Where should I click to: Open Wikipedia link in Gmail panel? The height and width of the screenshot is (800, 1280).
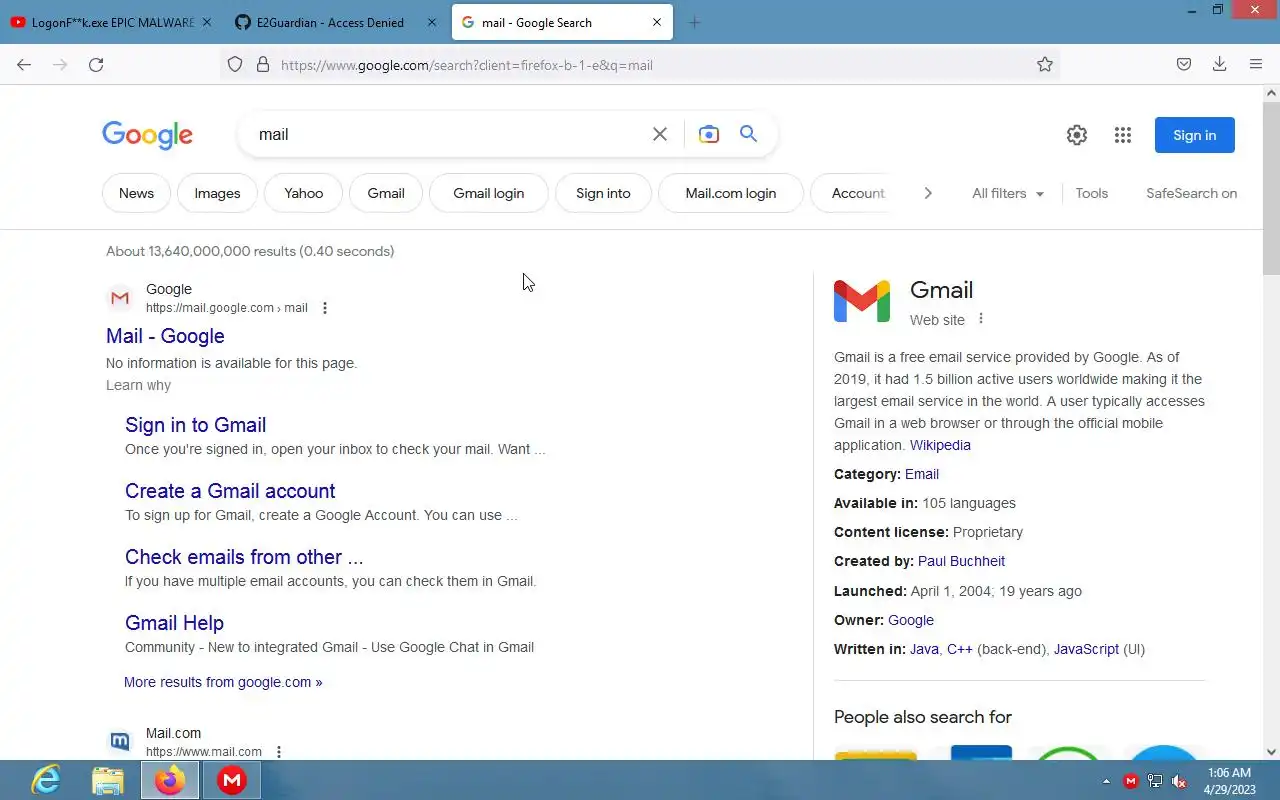[x=940, y=445]
